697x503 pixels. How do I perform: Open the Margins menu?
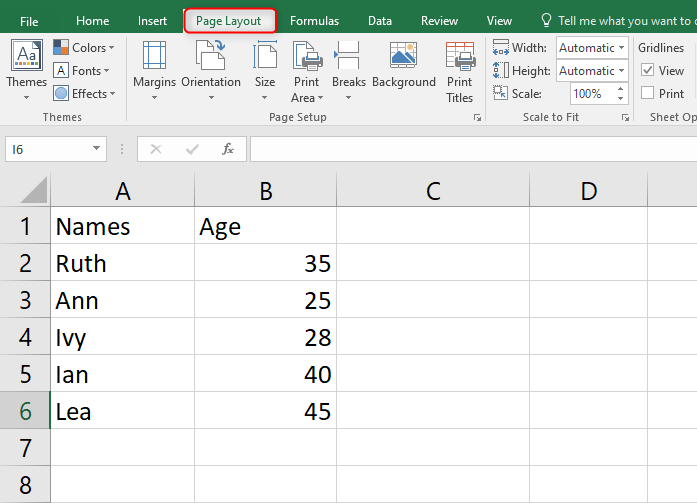(x=154, y=70)
